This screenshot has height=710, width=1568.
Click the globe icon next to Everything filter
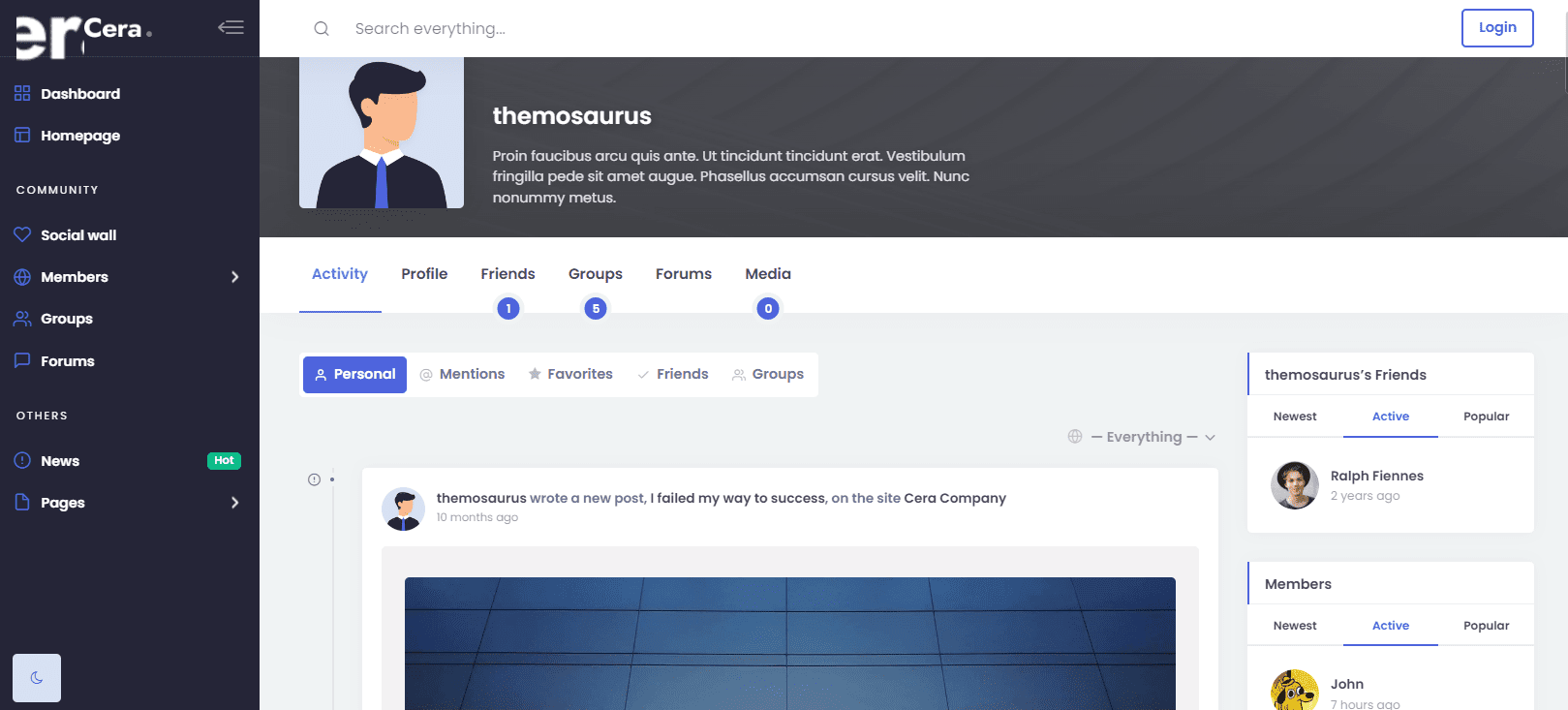pos(1075,437)
